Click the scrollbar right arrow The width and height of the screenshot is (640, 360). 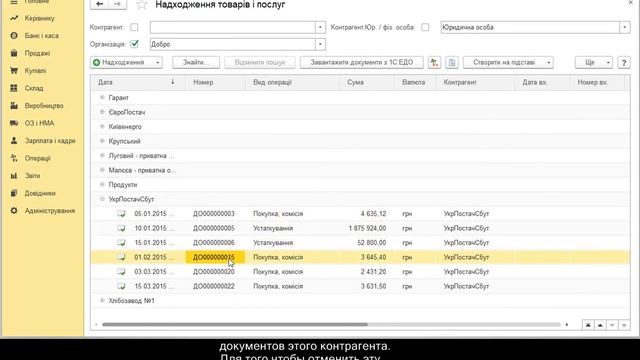567,325
